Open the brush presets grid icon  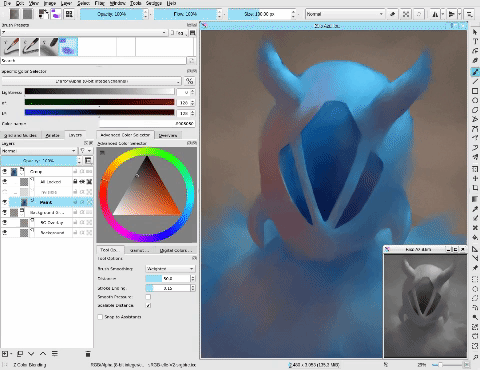coord(69,14)
